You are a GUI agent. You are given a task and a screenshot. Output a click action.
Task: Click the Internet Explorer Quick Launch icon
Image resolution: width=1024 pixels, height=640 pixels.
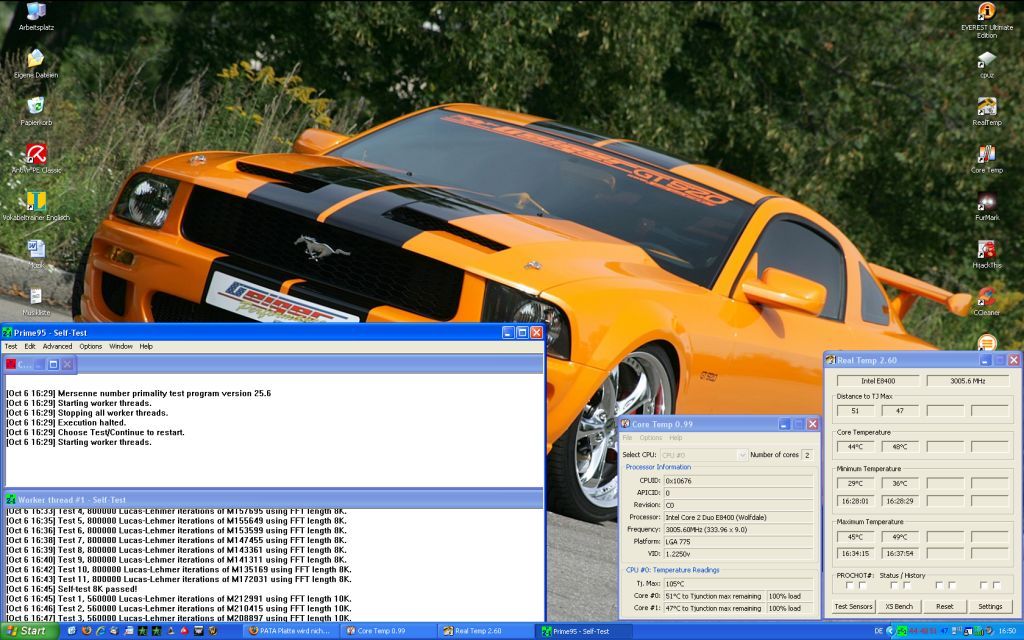pos(100,631)
